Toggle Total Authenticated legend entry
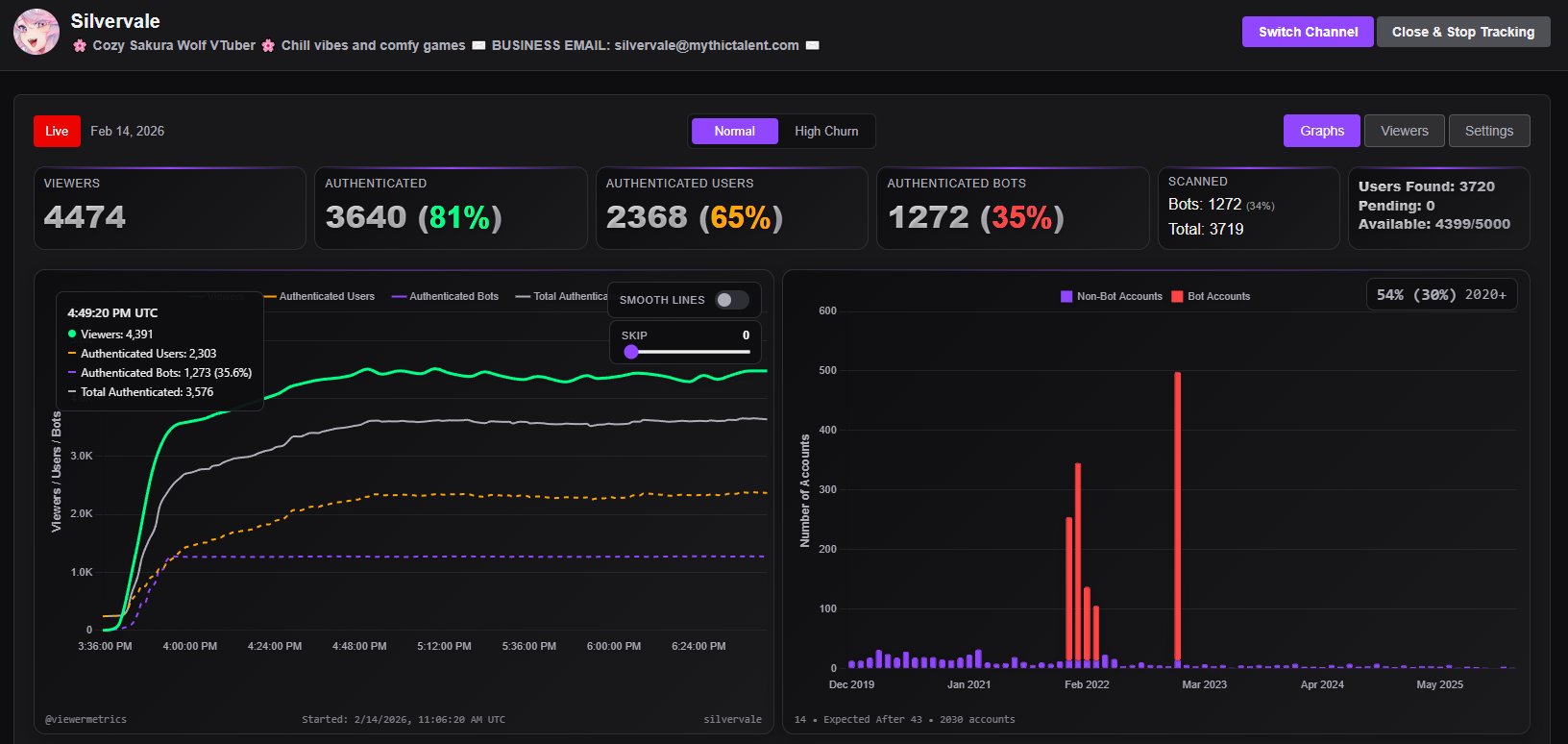 [x=562, y=296]
